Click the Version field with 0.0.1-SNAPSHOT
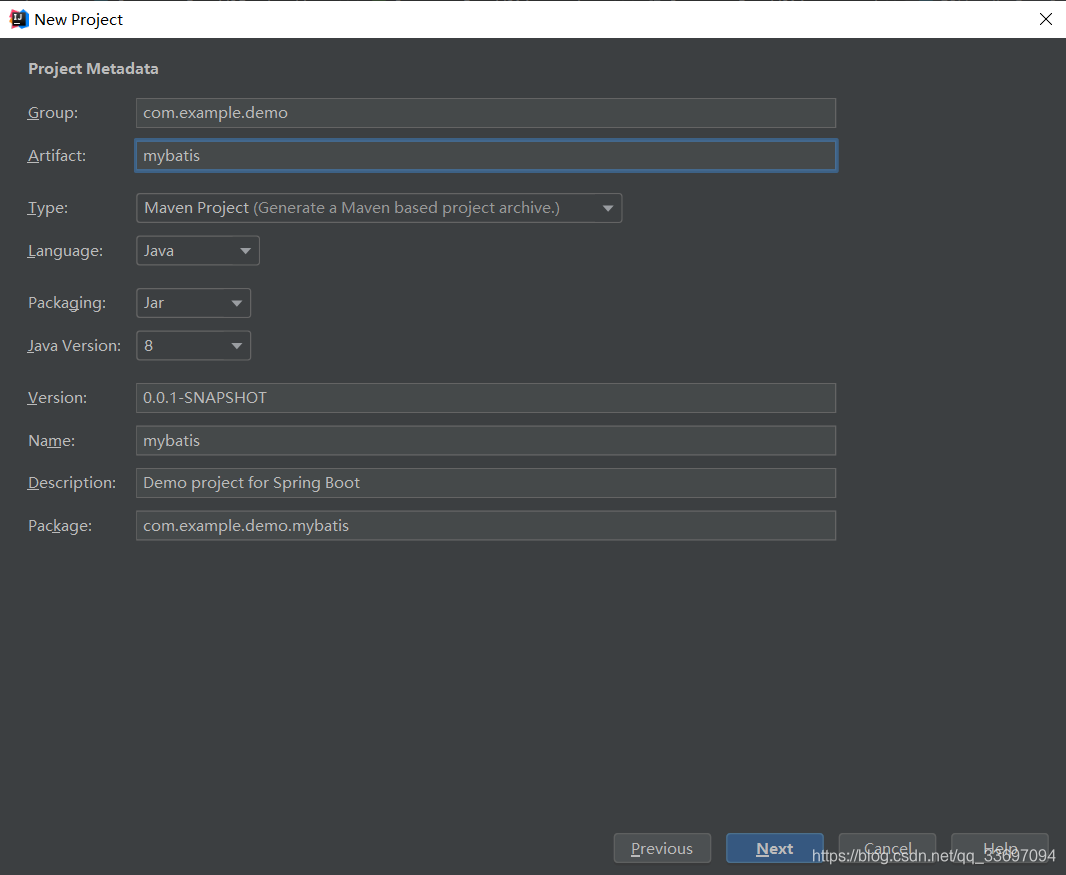Viewport: 1066px width, 875px height. coord(485,398)
